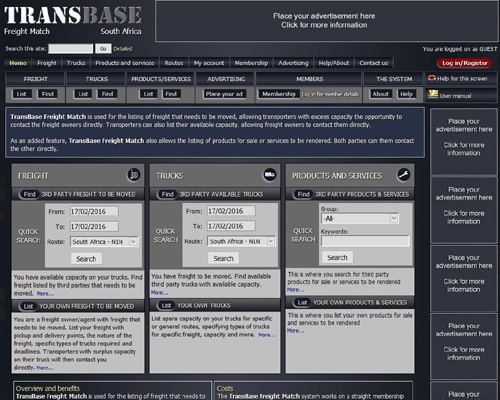Open the User manual icon
Image resolution: width=500 pixels, height=400 pixels.
pyautogui.click(x=433, y=95)
